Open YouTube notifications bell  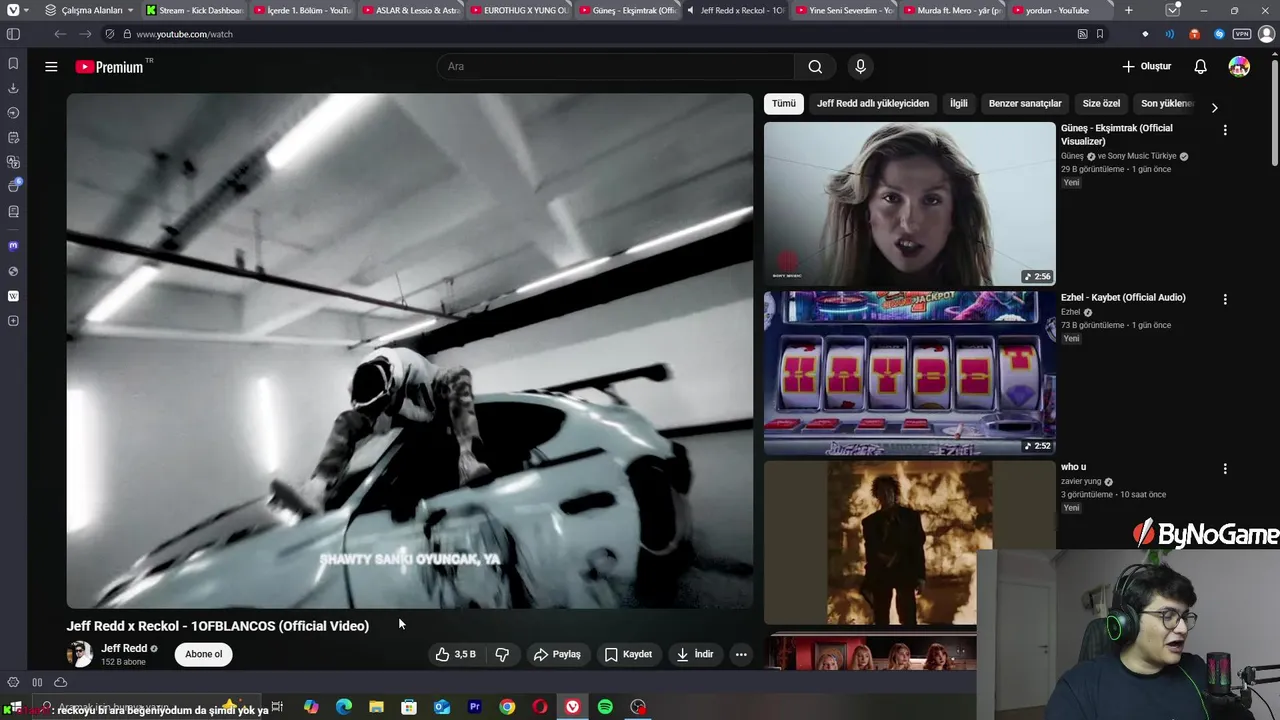[1200, 67]
